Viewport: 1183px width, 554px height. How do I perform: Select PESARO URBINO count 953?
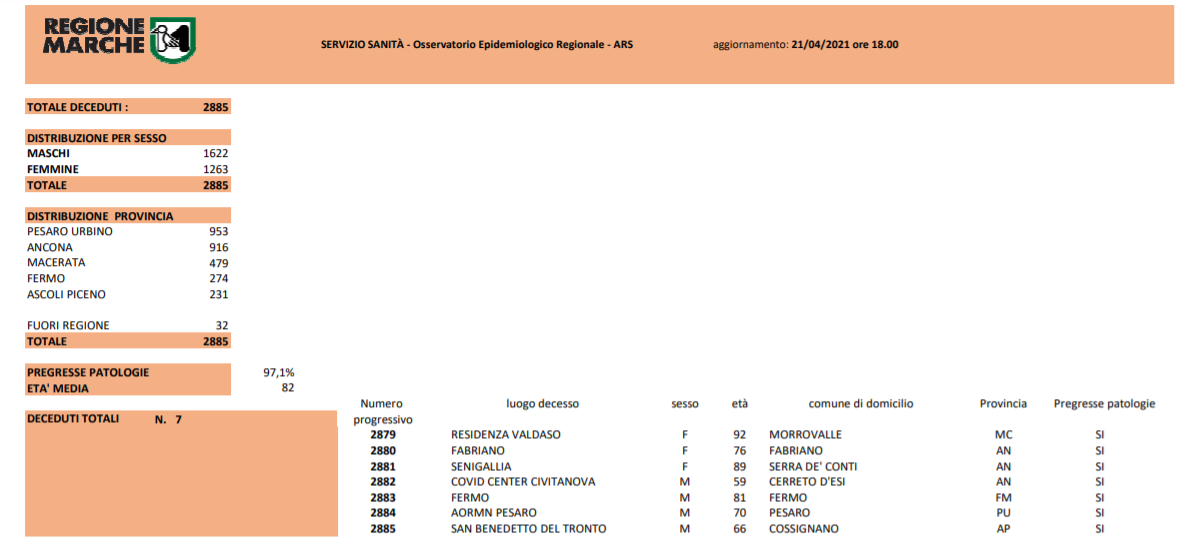pyautogui.click(x=219, y=232)
